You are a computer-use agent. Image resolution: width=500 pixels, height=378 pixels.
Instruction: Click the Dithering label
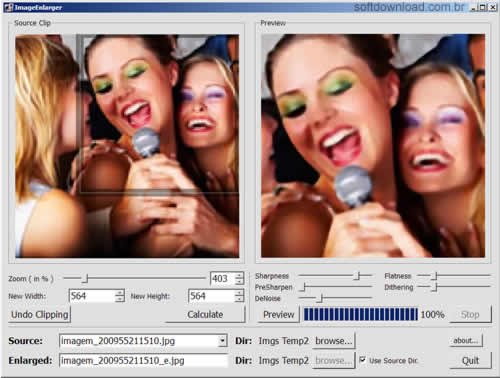(x=399, y=287)
